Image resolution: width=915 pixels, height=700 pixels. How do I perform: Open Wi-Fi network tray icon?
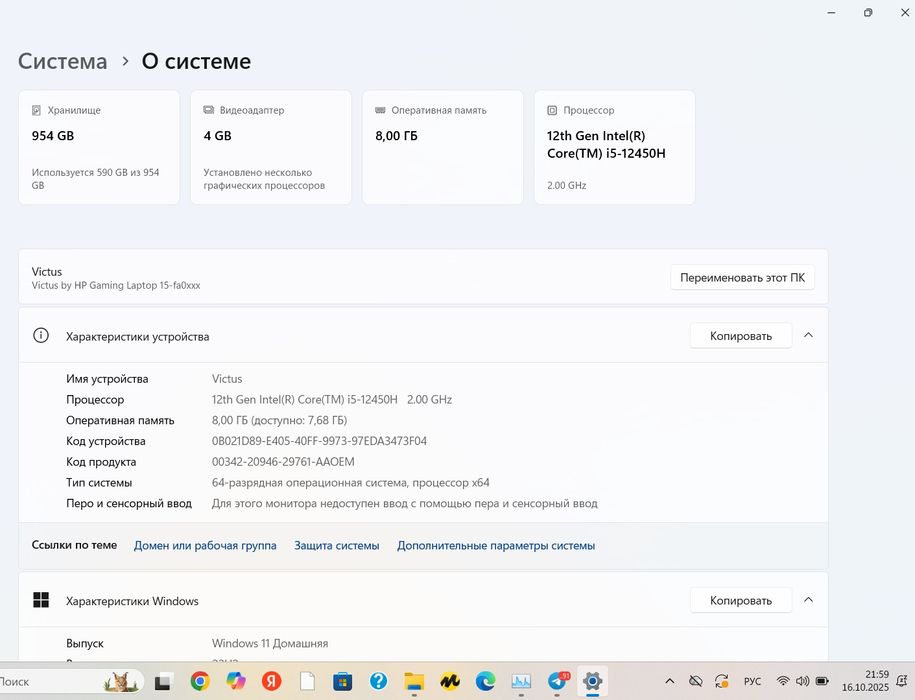[x=784, y=681]
